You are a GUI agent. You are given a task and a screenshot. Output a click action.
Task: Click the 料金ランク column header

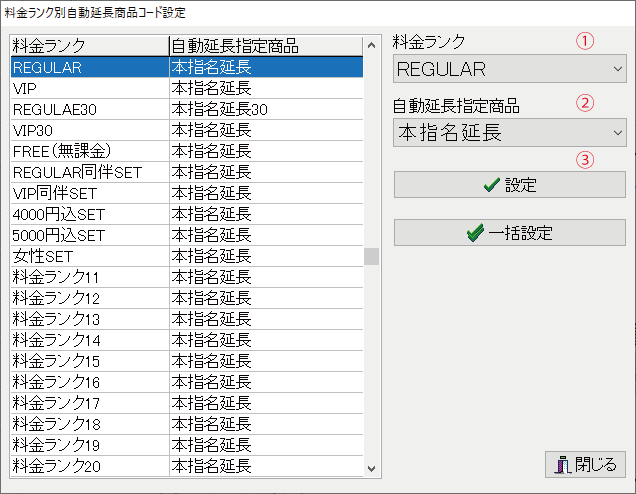pyautogui.click(x=90, y=46)
